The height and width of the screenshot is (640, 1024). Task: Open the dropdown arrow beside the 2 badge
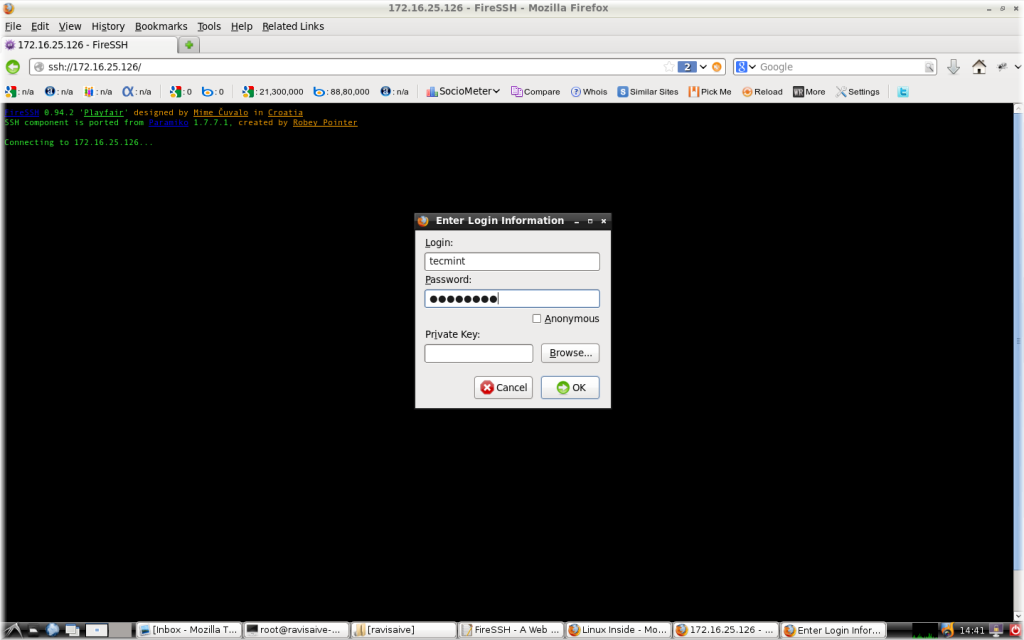pos(703,67)
